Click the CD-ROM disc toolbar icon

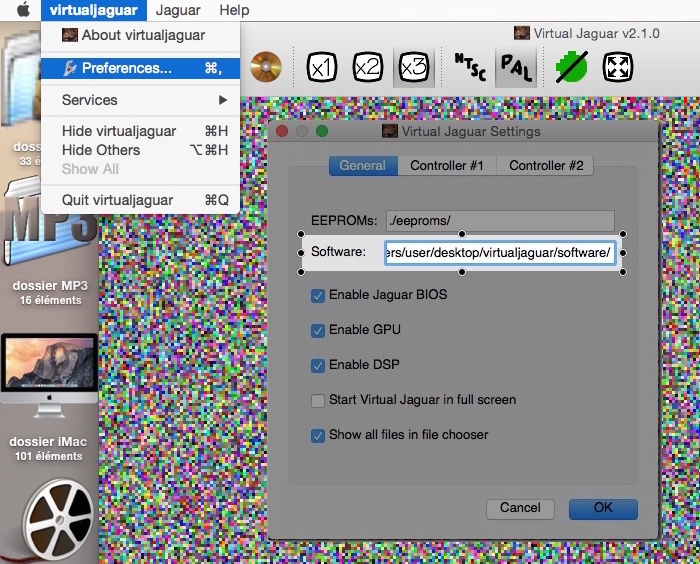coord(266,67)
